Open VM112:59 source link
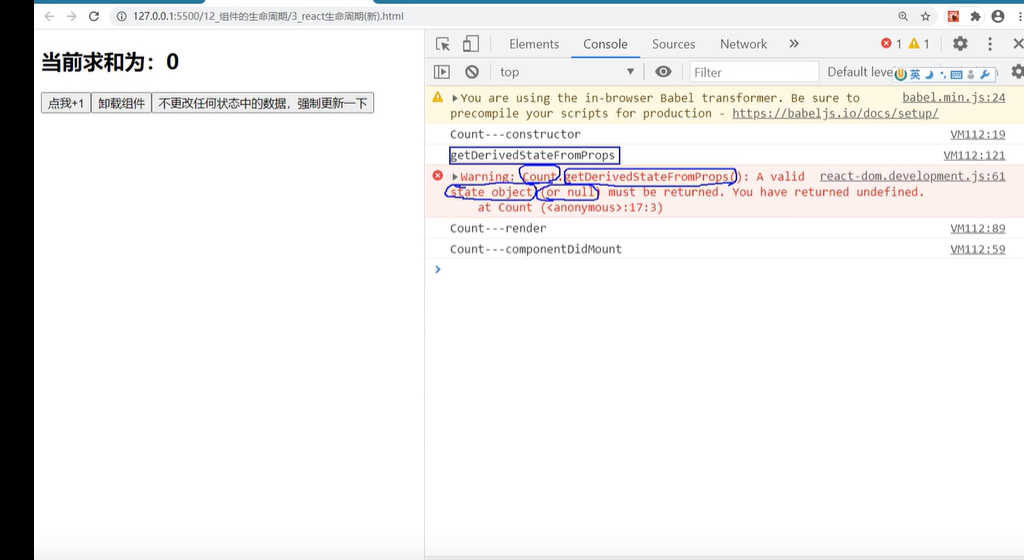The height and width of the screenshot is (560, 1024). pos(978,249)
